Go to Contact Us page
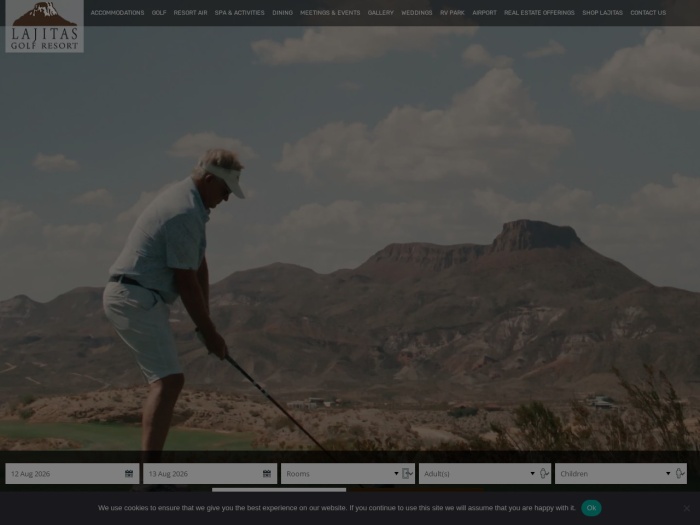The image size is (700, 525). click(648, 13)
